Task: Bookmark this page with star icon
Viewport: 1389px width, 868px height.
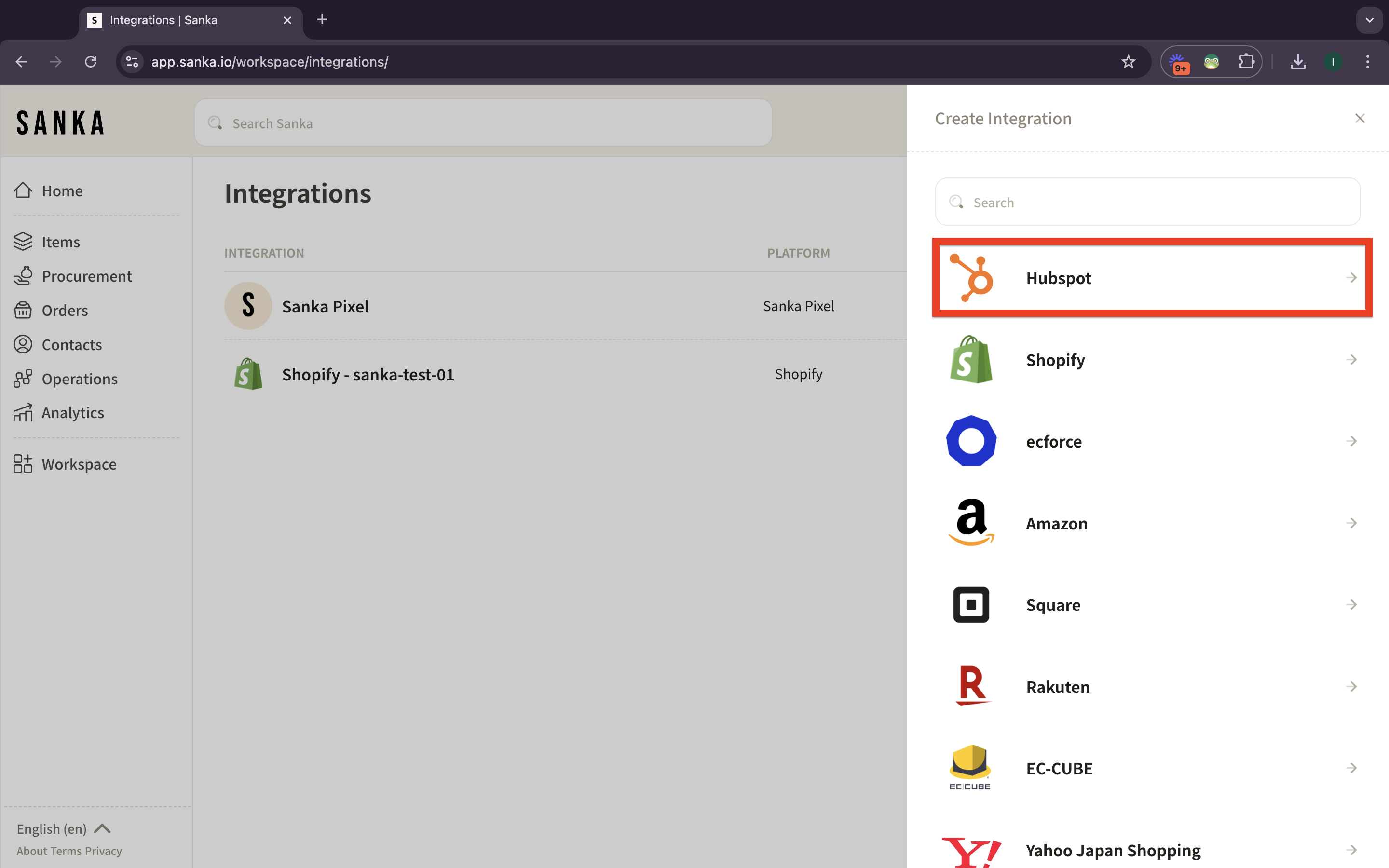Action: tap(1128, 62)
